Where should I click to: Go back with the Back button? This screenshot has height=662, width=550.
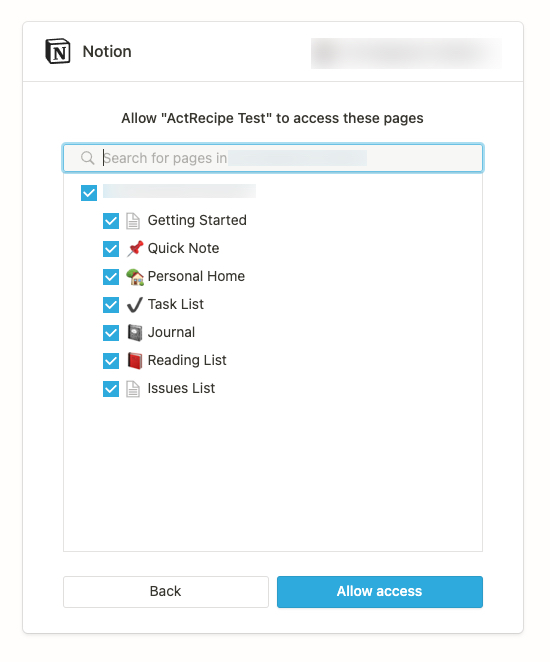point(166,591)
